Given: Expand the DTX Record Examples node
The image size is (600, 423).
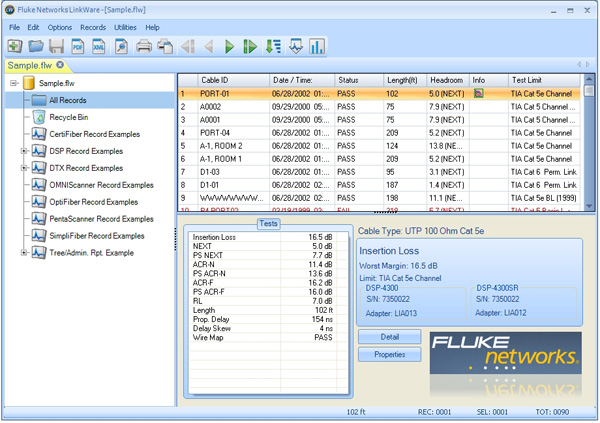Looking at the screenshot, I should tap(24, 168).
